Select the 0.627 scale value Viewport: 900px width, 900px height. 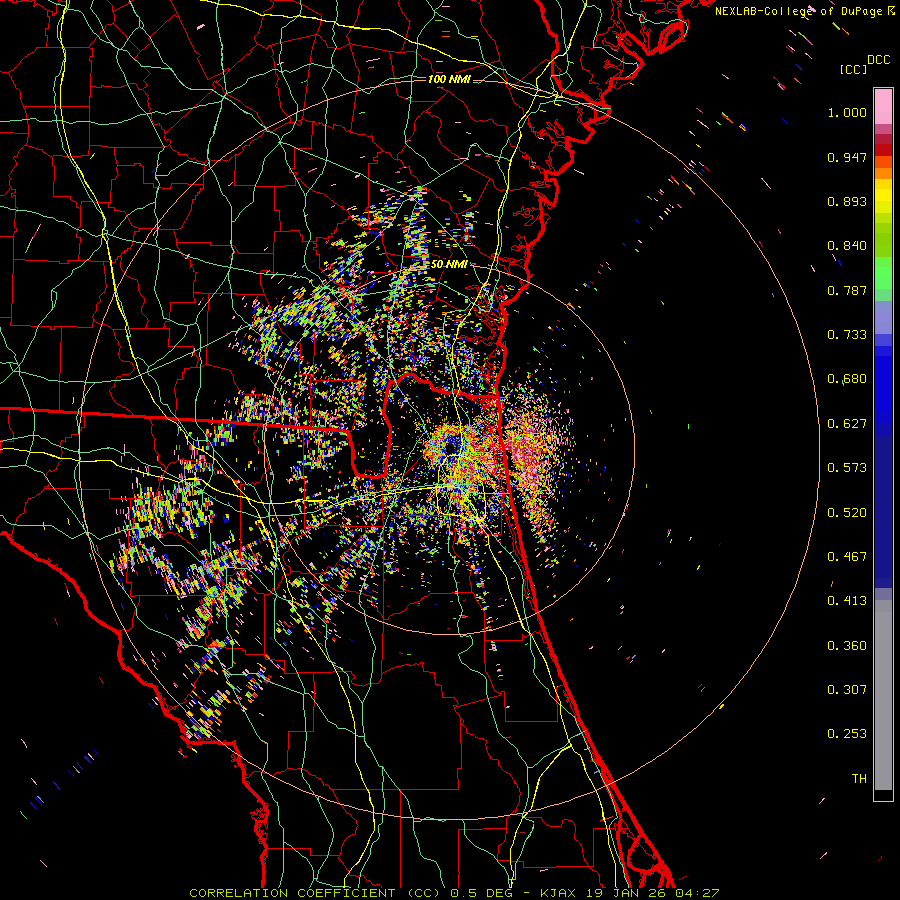[847, 424]
